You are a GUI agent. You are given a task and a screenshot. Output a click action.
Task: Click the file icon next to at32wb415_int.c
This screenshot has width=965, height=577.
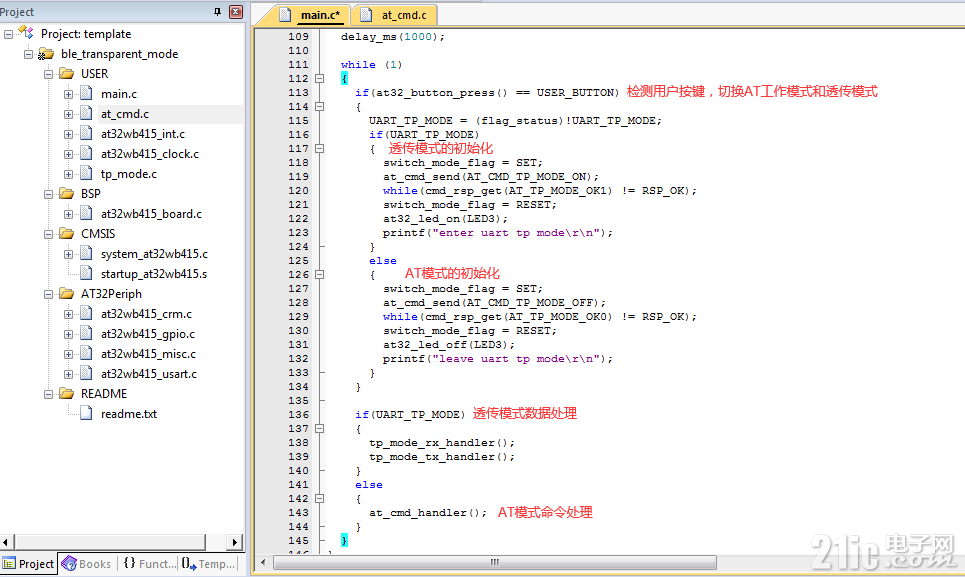87,133
